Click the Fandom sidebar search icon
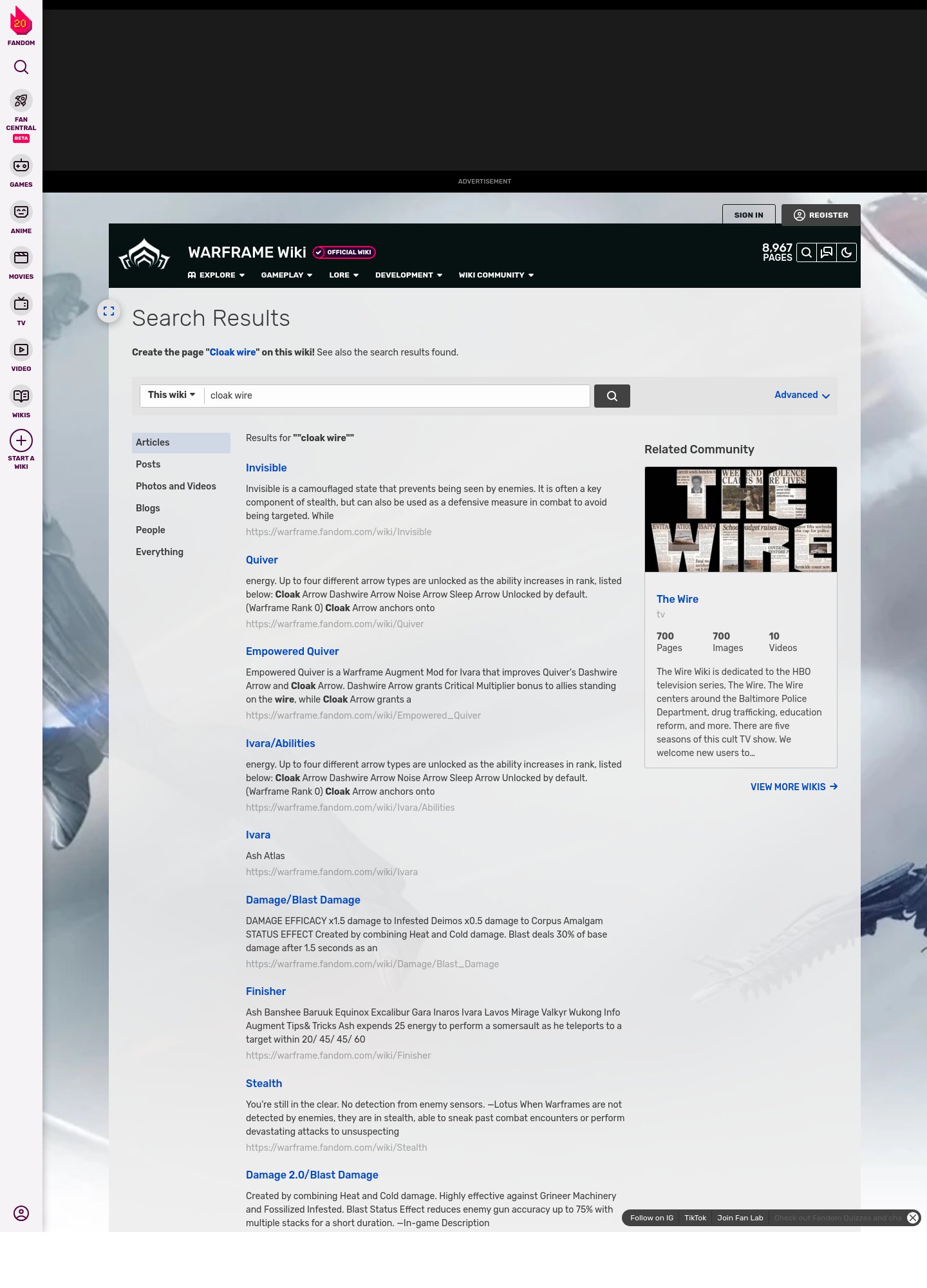The width and height of the screenshot is (927, 1288). click(x=21, y=67)
